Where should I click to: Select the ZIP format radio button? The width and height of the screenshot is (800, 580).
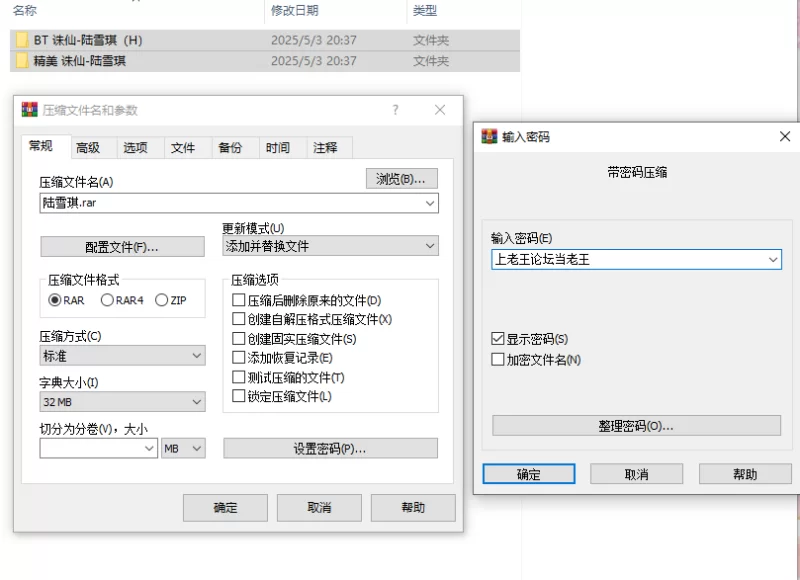click(x=161, y=300)
